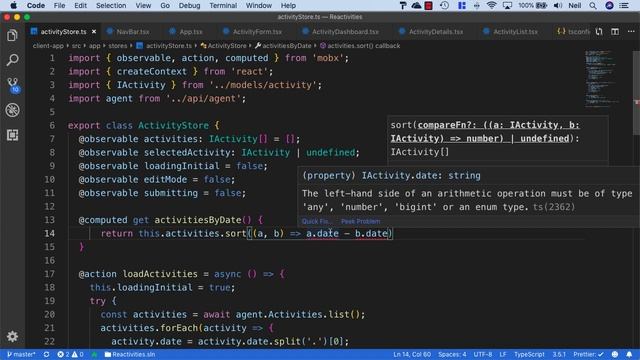This screenshot has height=360, width=640.
Task: Open the Explorer view in activity bar
Action: pos(12,36)
